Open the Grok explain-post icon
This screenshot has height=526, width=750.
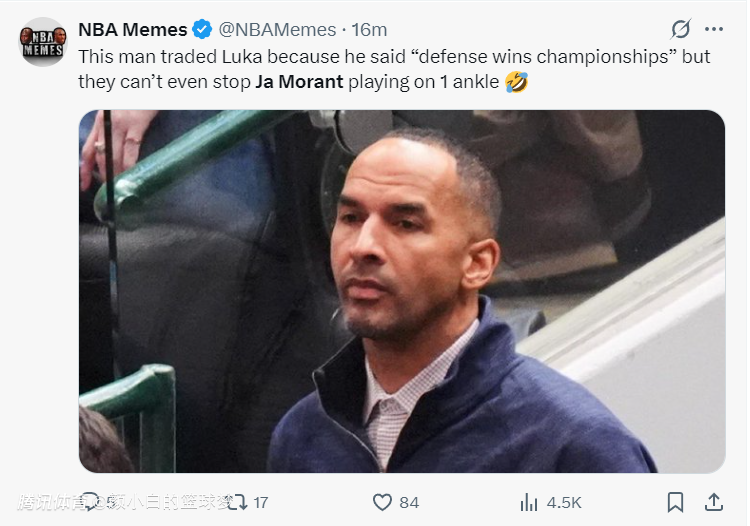(x=681, y=29)
